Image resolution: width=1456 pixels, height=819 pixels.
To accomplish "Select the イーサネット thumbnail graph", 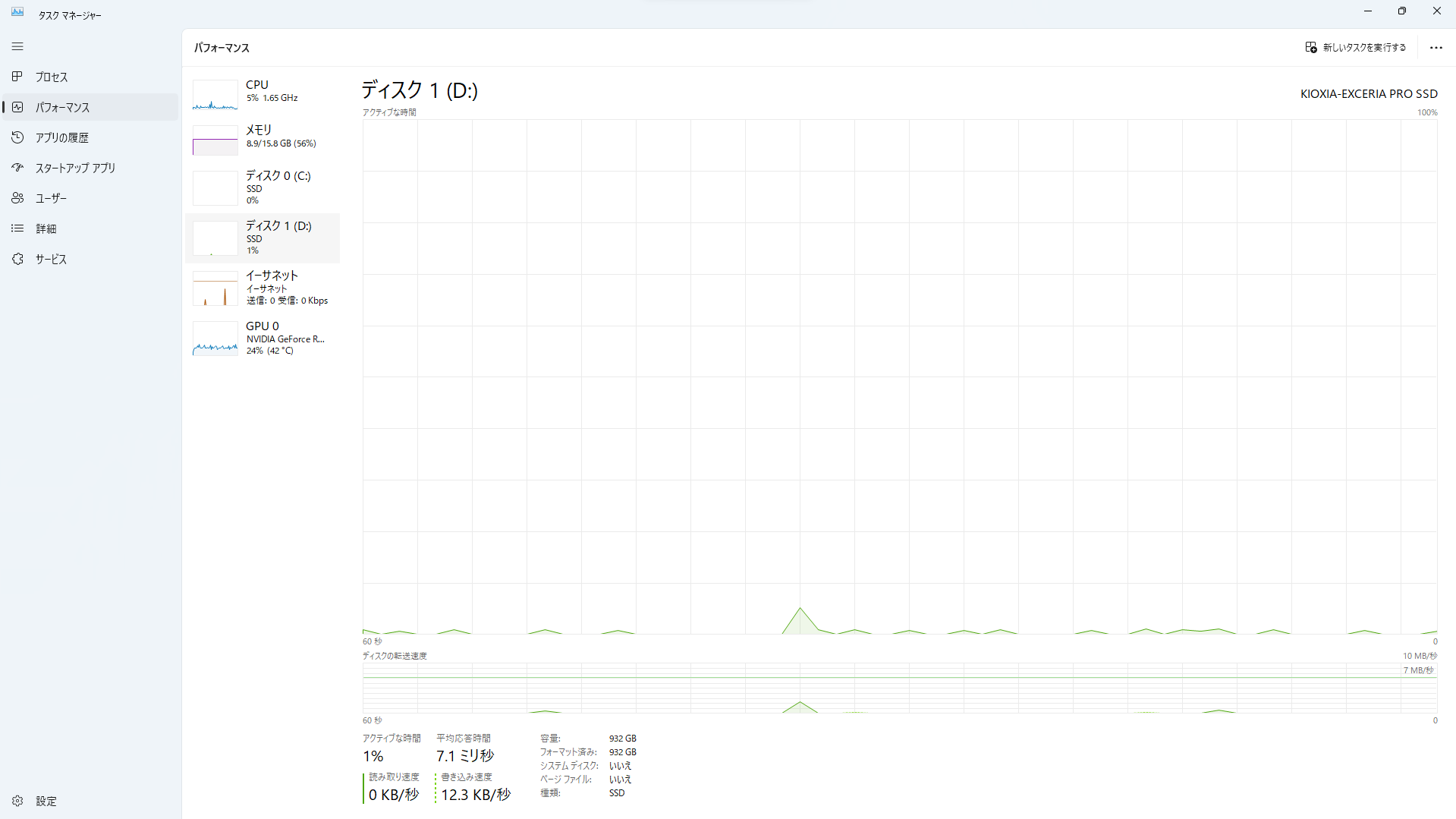I will [215, 288].
